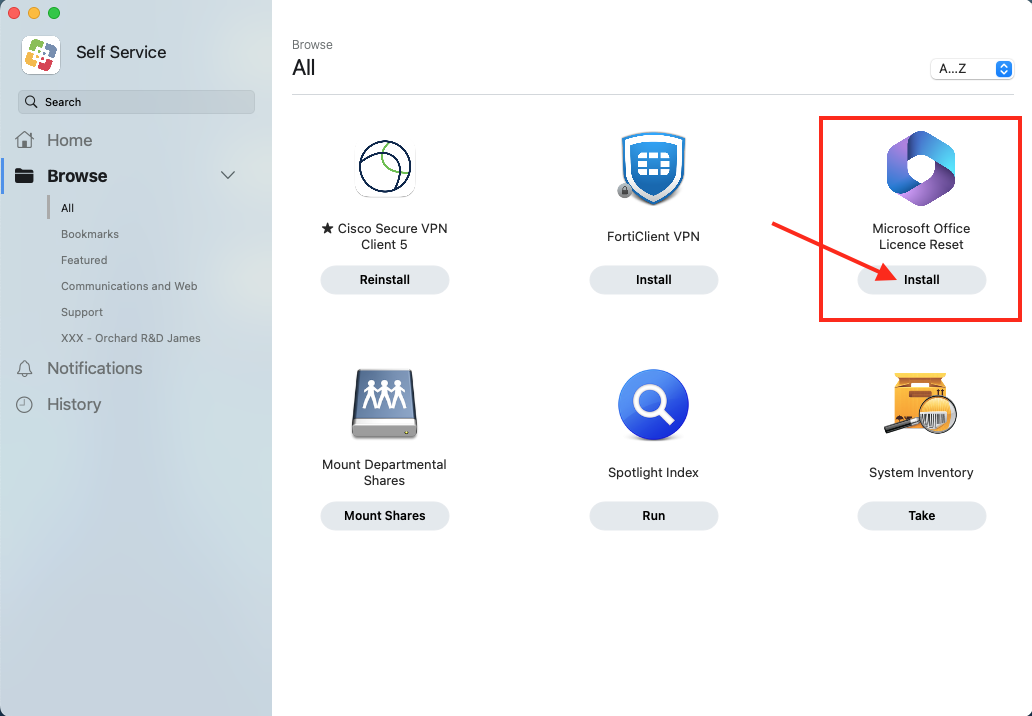
Task: Click the System Inventory box icon
Action: pyautogui.click(x=921, y=404)
